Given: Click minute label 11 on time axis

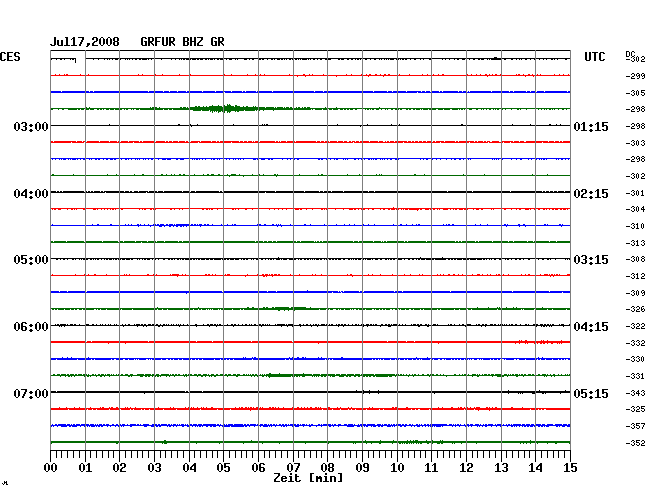Looking at the screenshot, I should [x=431, y=468].
